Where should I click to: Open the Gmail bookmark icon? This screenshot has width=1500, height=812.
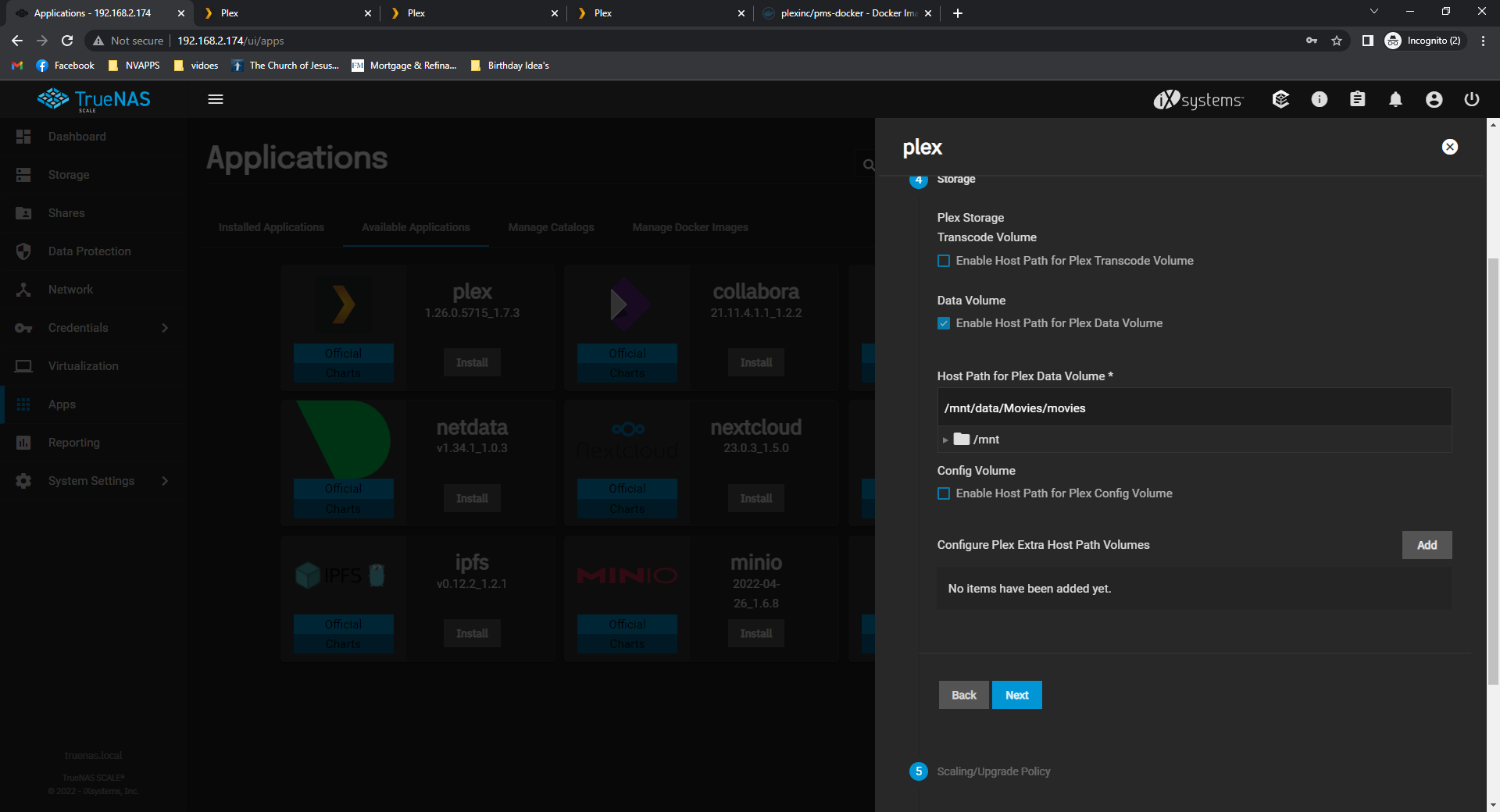[17, 66]
